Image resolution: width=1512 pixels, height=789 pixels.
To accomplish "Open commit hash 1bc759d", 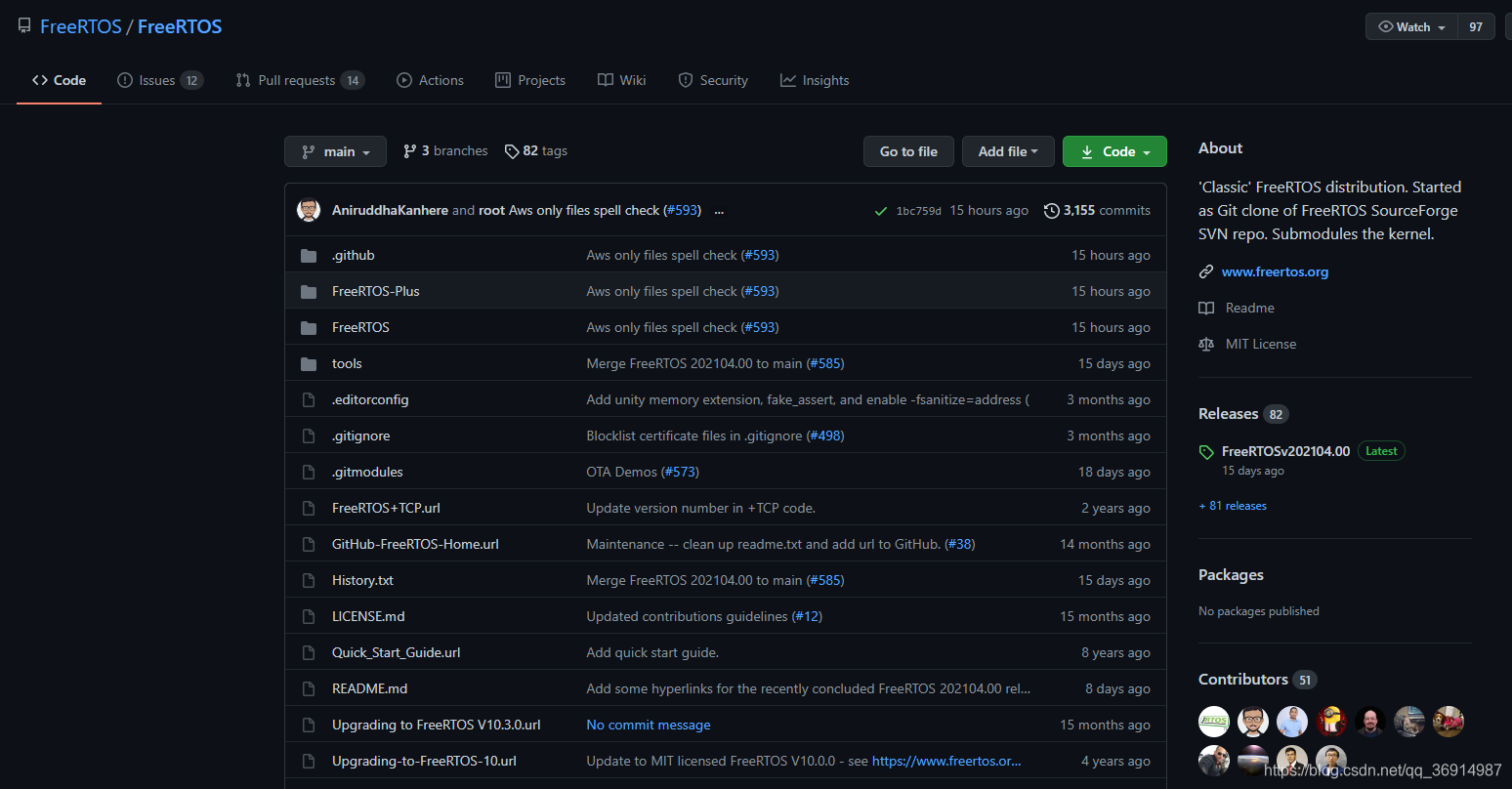I will [x=919, y=211].
